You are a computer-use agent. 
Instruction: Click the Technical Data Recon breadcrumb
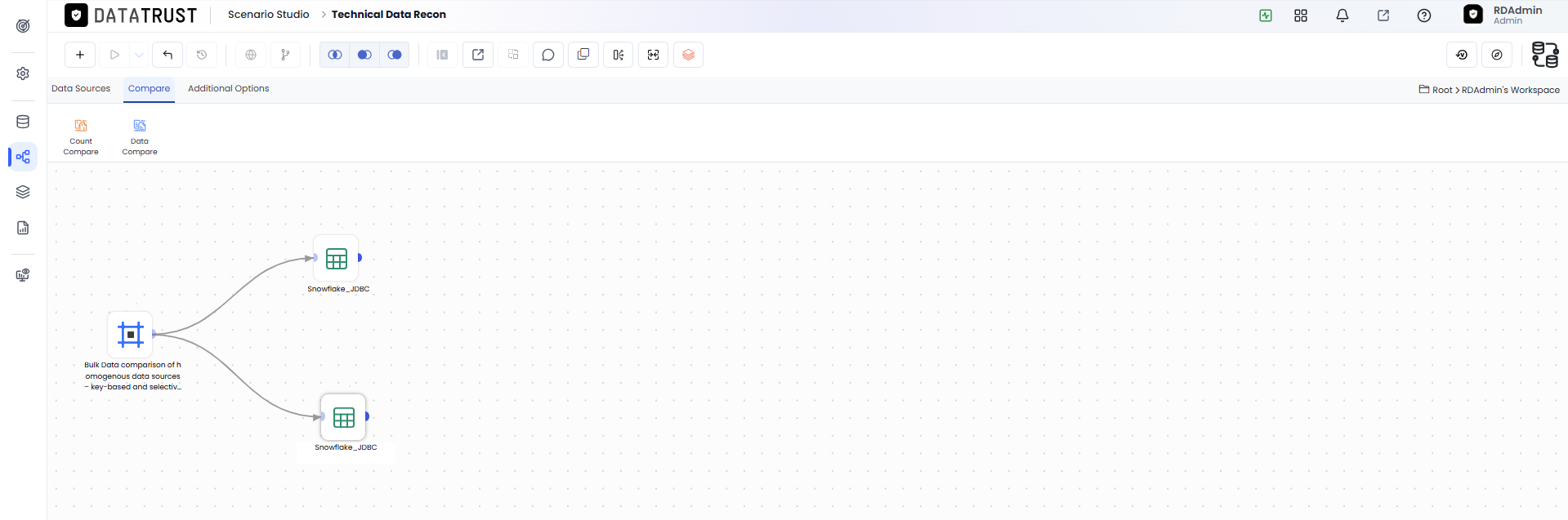389,15
